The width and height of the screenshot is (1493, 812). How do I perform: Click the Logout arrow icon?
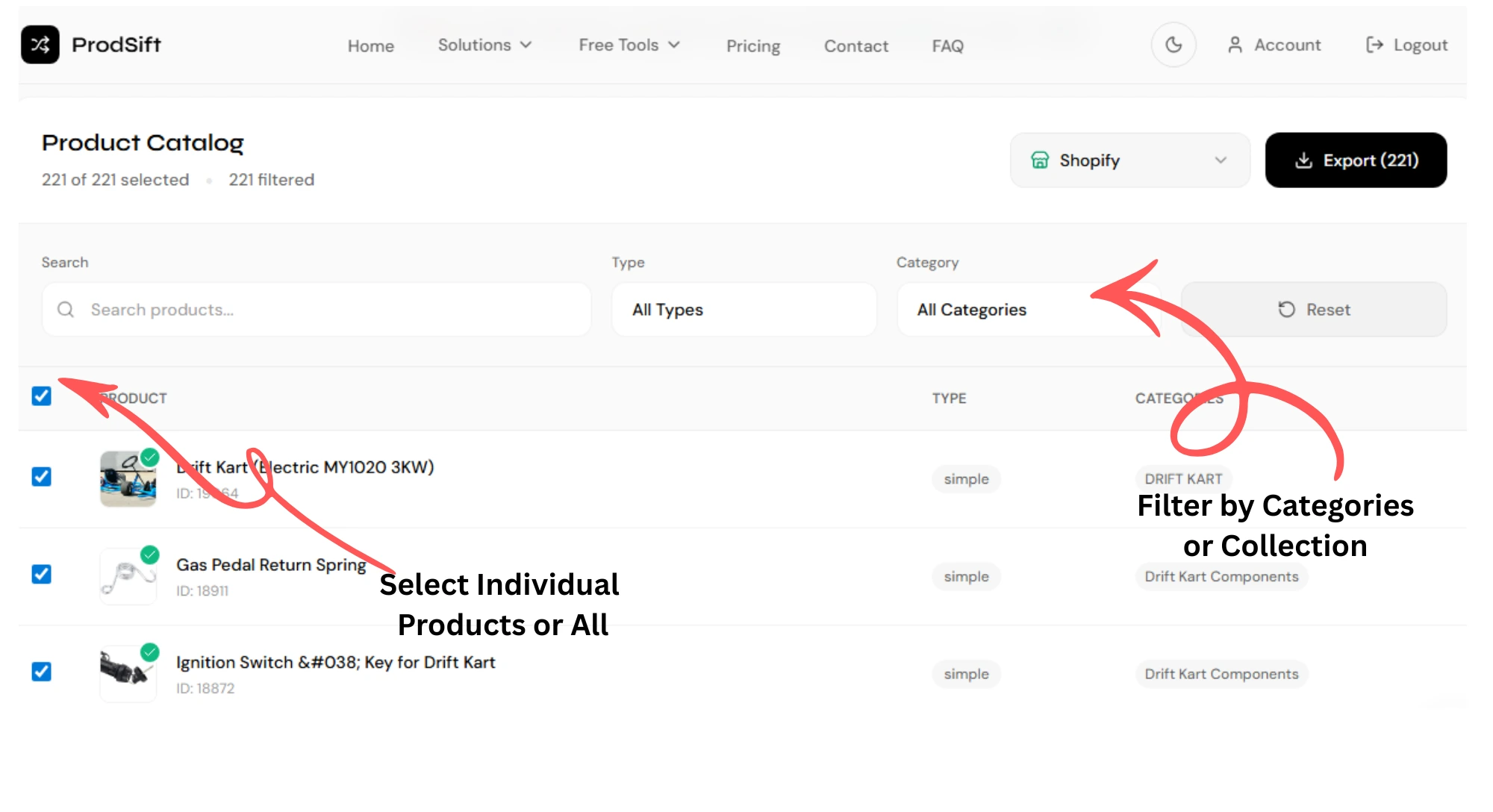coord(1374,46)
